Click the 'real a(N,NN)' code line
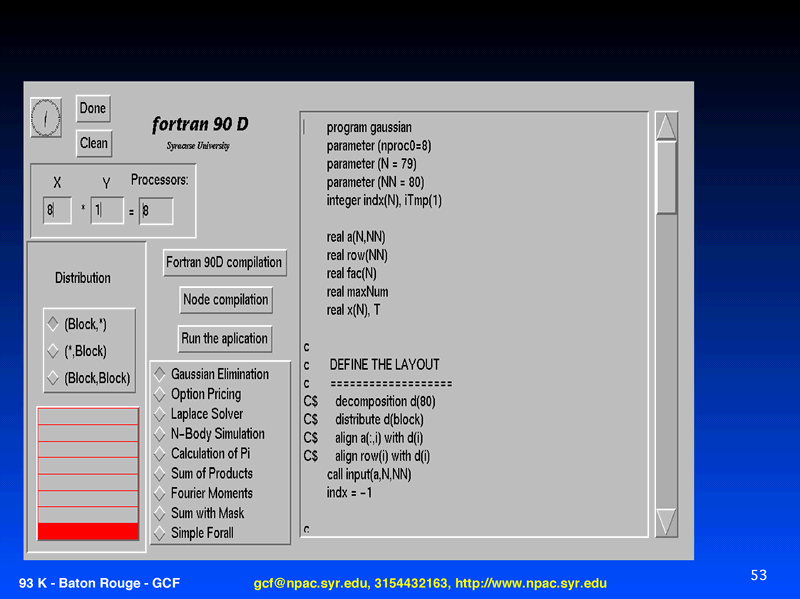 point(356,237)
